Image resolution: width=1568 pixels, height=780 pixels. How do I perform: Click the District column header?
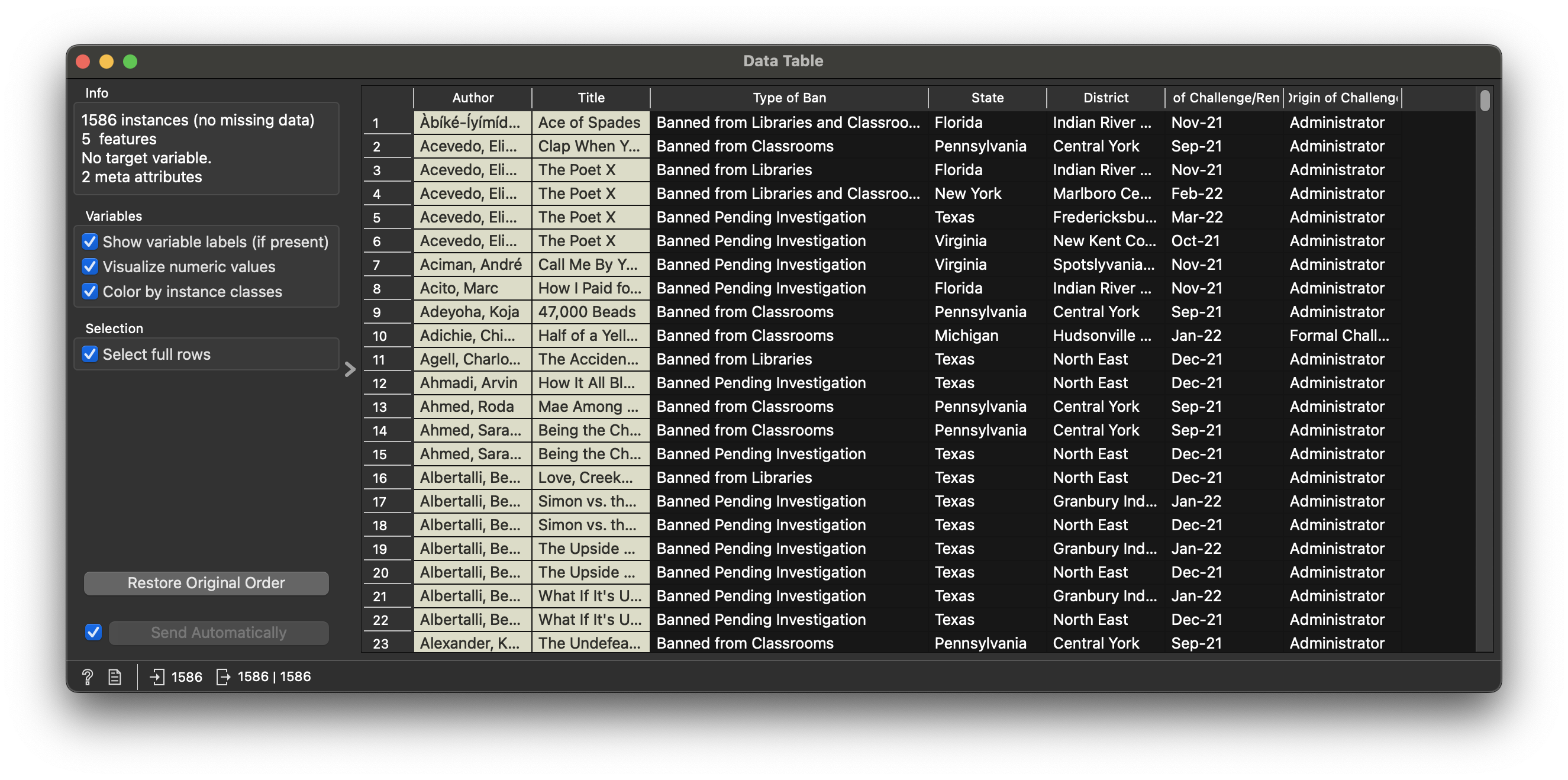1105,98
